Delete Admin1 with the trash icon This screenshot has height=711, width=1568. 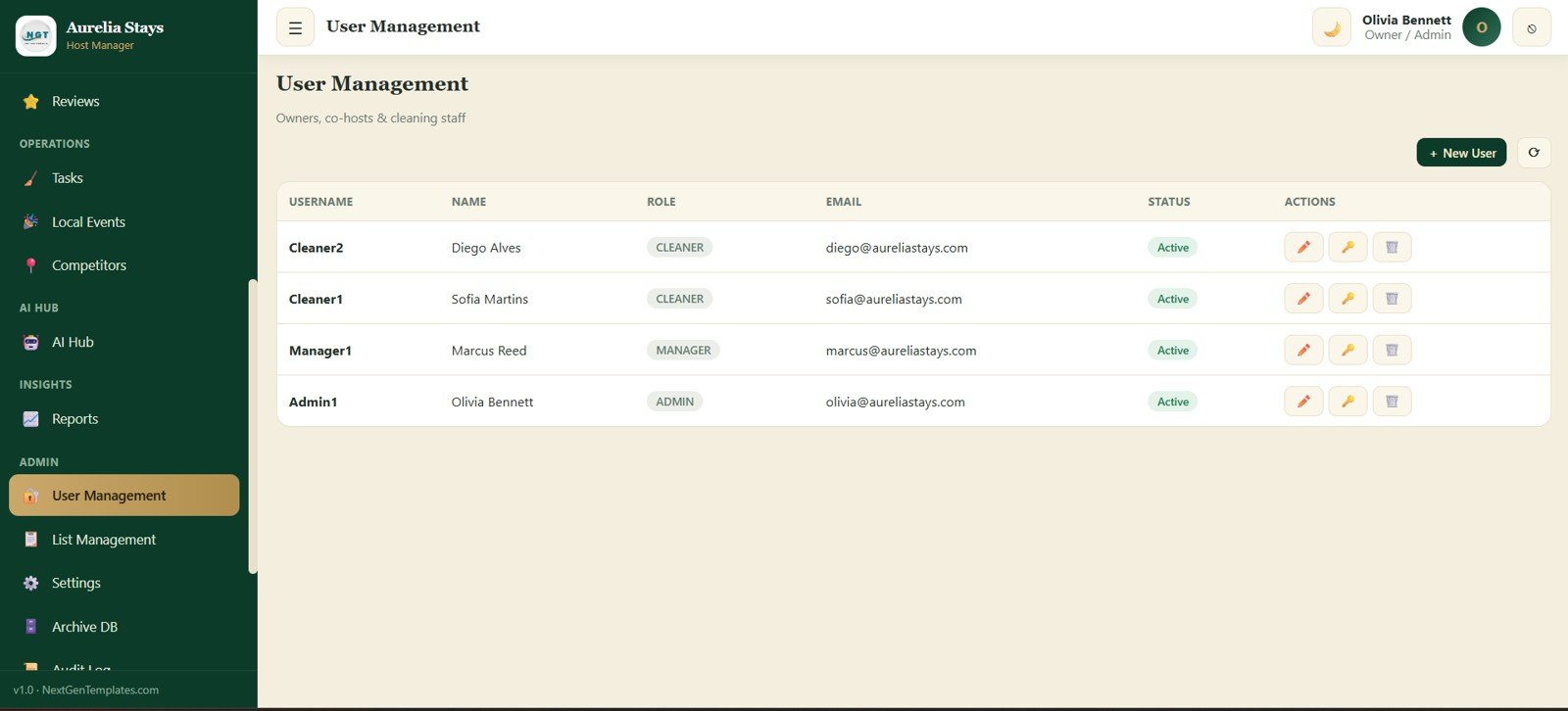point(1392,402)
